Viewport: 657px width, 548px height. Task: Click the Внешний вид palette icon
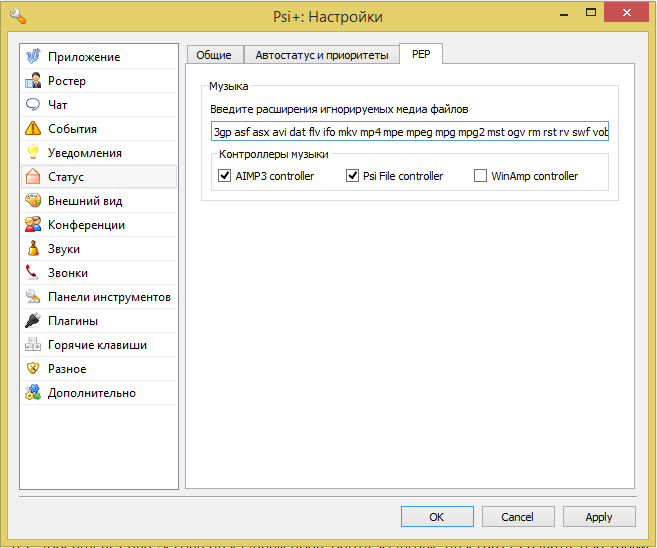pos(33,201)
